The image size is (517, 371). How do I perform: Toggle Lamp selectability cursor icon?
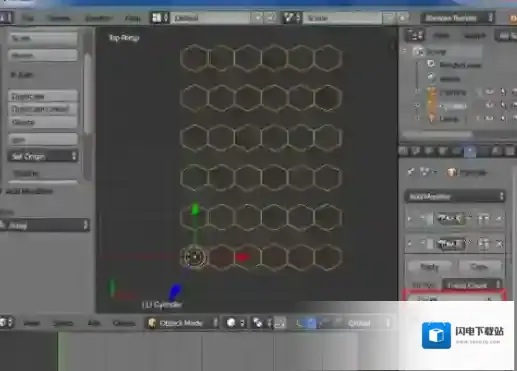click(x=503, y=118)
